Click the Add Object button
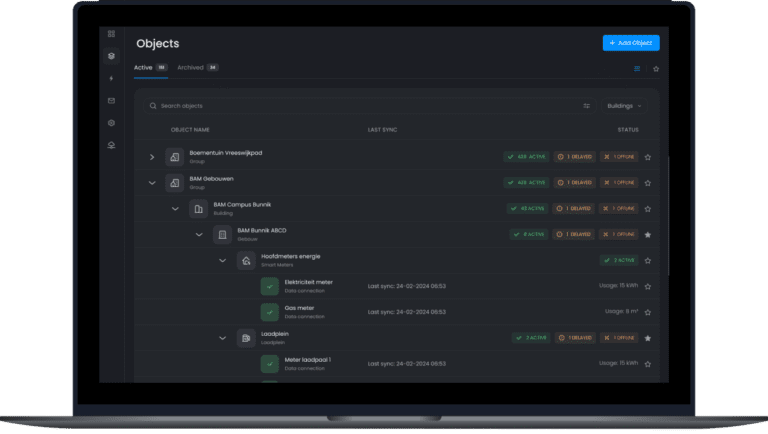Image resolution: width=768 pixels, height=434 pixels. (x=630, y=43)
